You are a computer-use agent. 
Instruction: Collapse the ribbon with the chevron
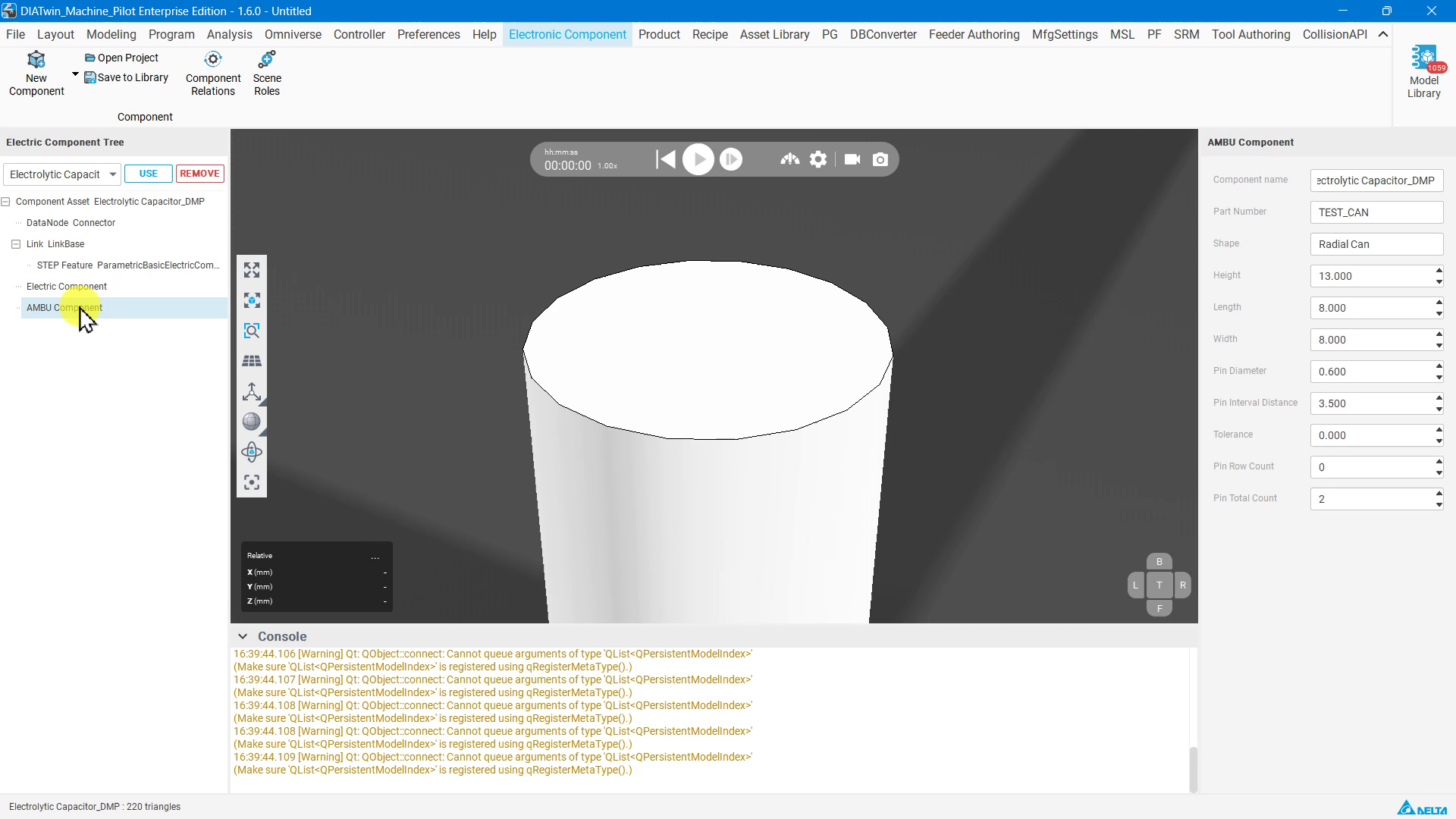click(1383, 34)
